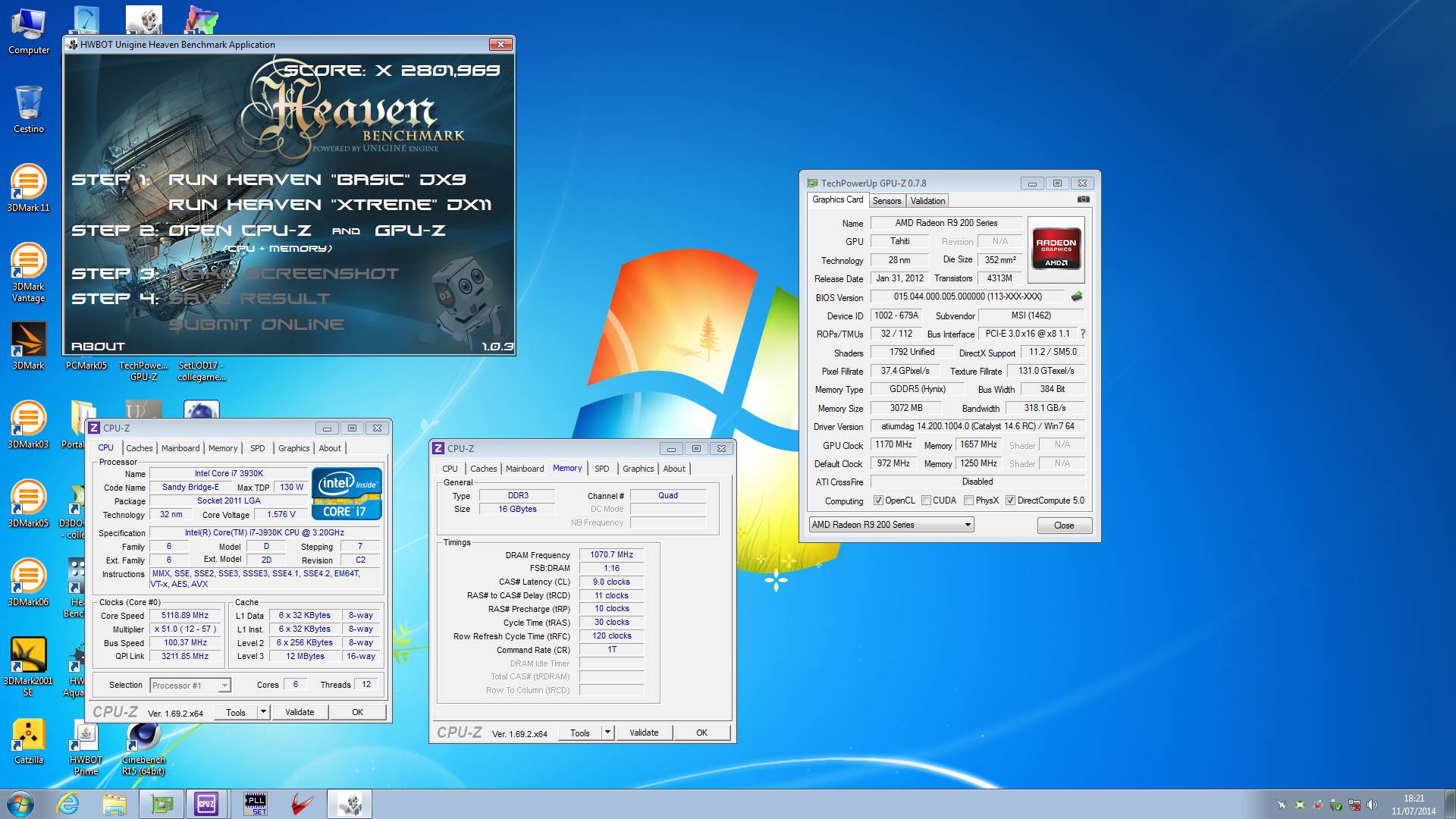Toggle the DirectCompute 5.0 checkbox
Screen dimensions: 1456x819
[1010, 500]
